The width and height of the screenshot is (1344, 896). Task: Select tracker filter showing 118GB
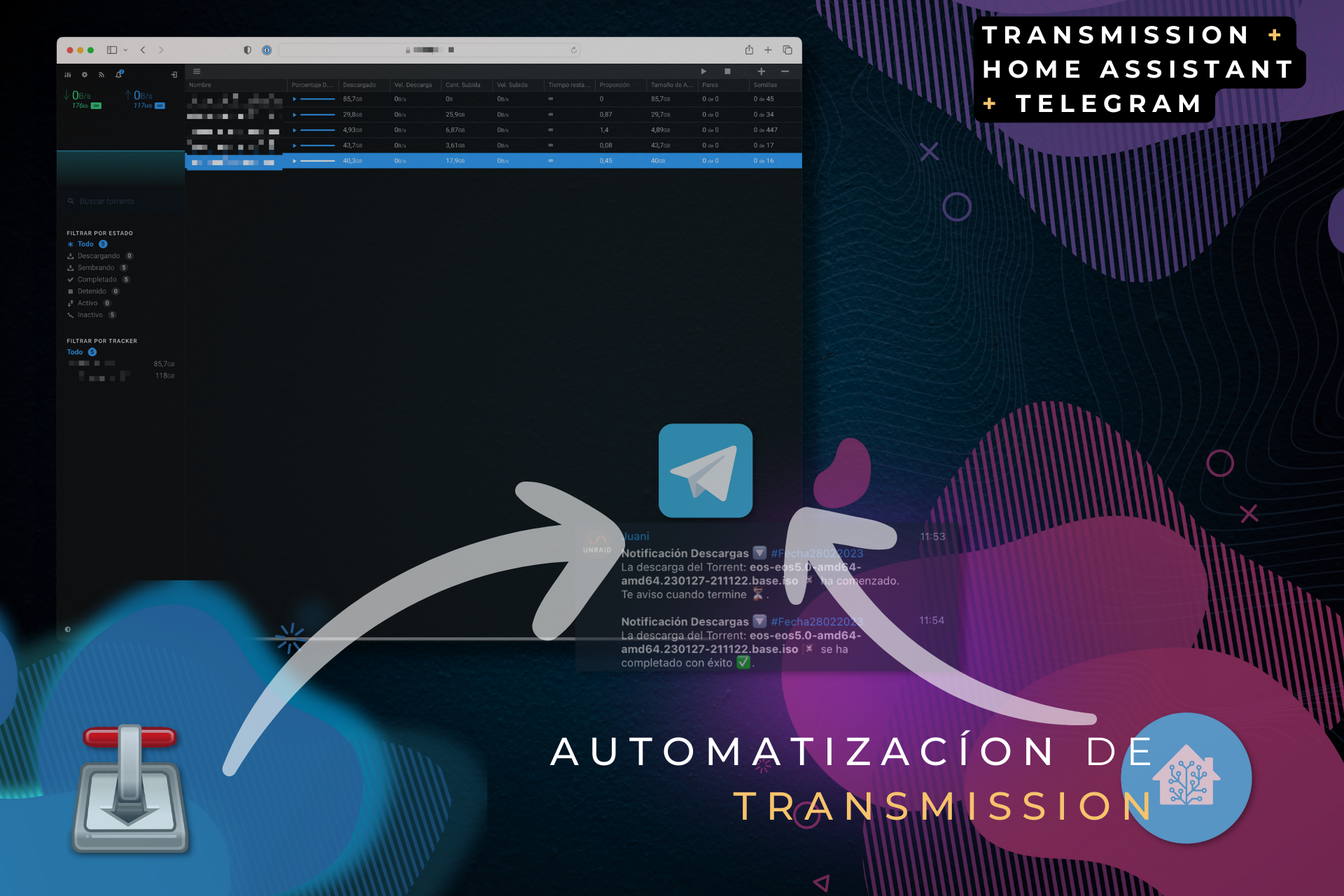coord(121,376)
